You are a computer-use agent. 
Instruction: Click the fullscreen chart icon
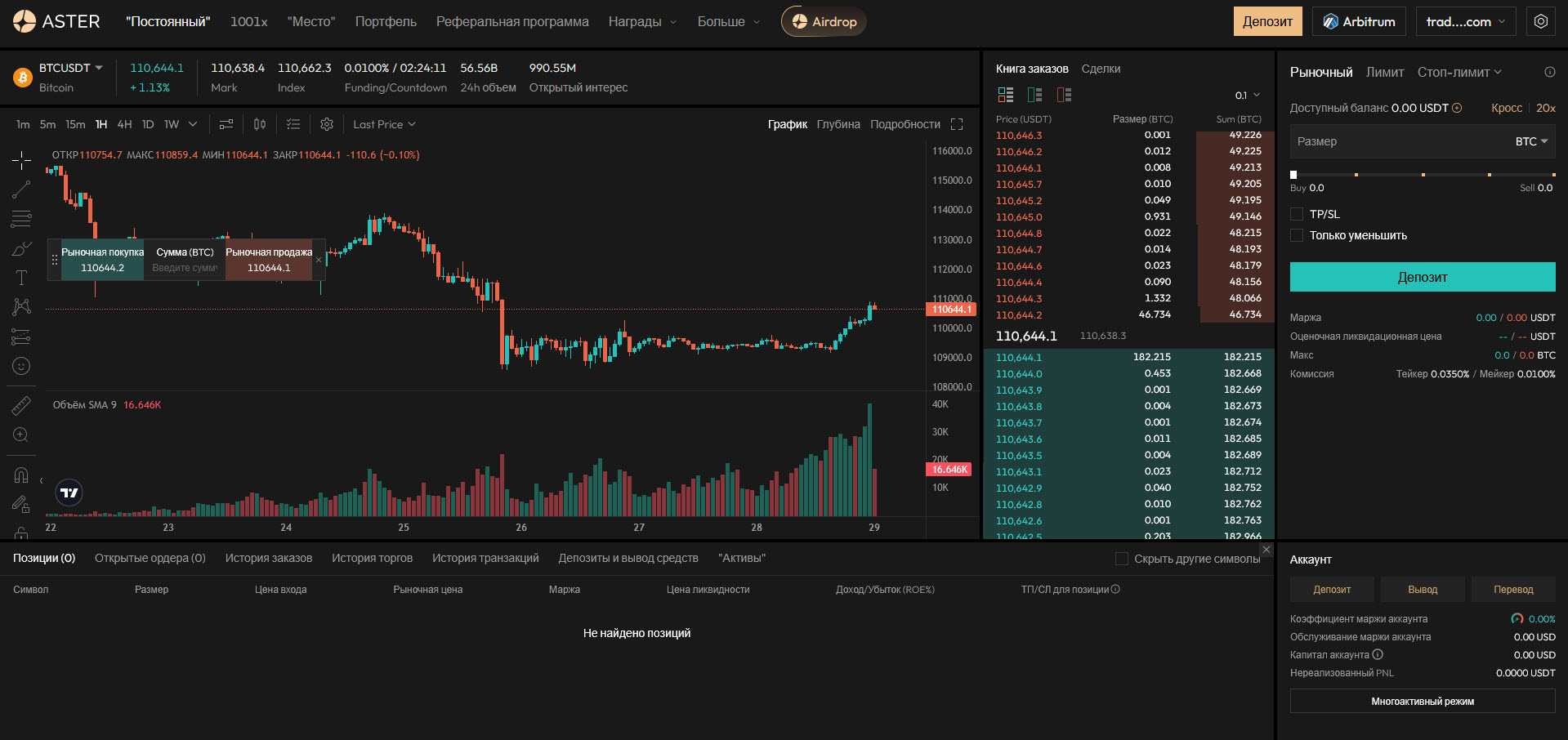[957, 124]
